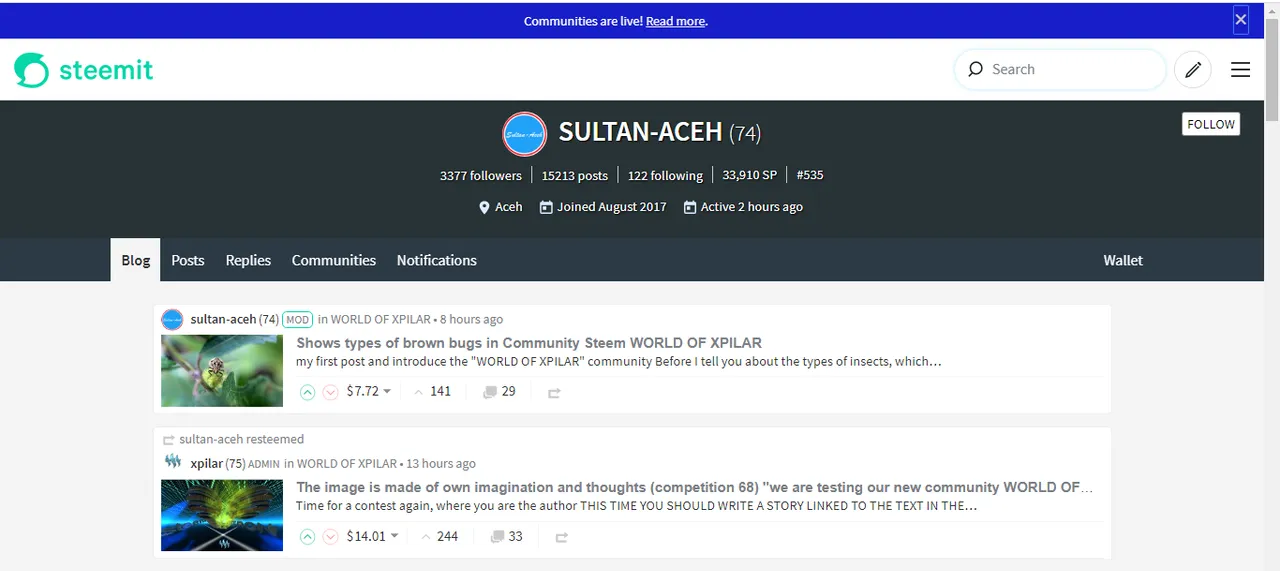This screenshot has height=571, width=1280.
Task: Click the sultan-aceh (74) author name
Action: (x=235, y=319)
